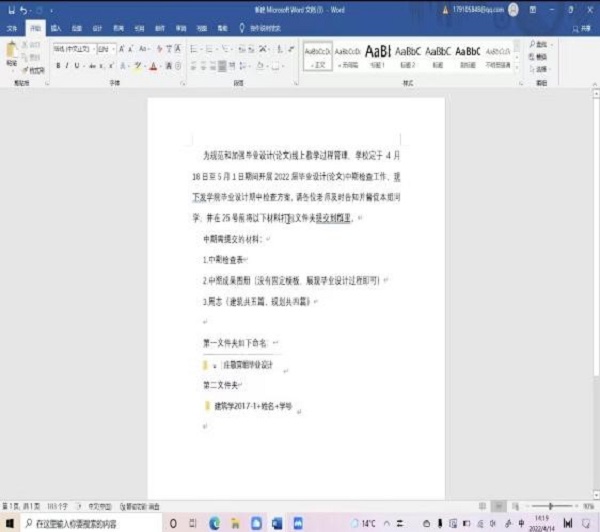Viewport: 600px width, 532px height.
Task: Click the bullet list icon
Action: tap(194, 47)
